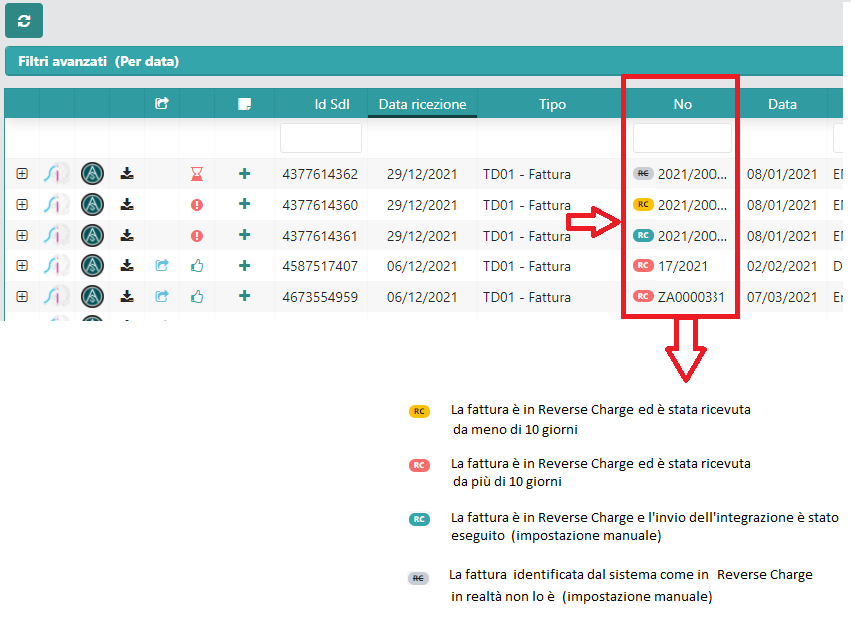Click the signature icon on row 4377614361
Viewport: 851px width, 625px height.
[x=57, y=235]
